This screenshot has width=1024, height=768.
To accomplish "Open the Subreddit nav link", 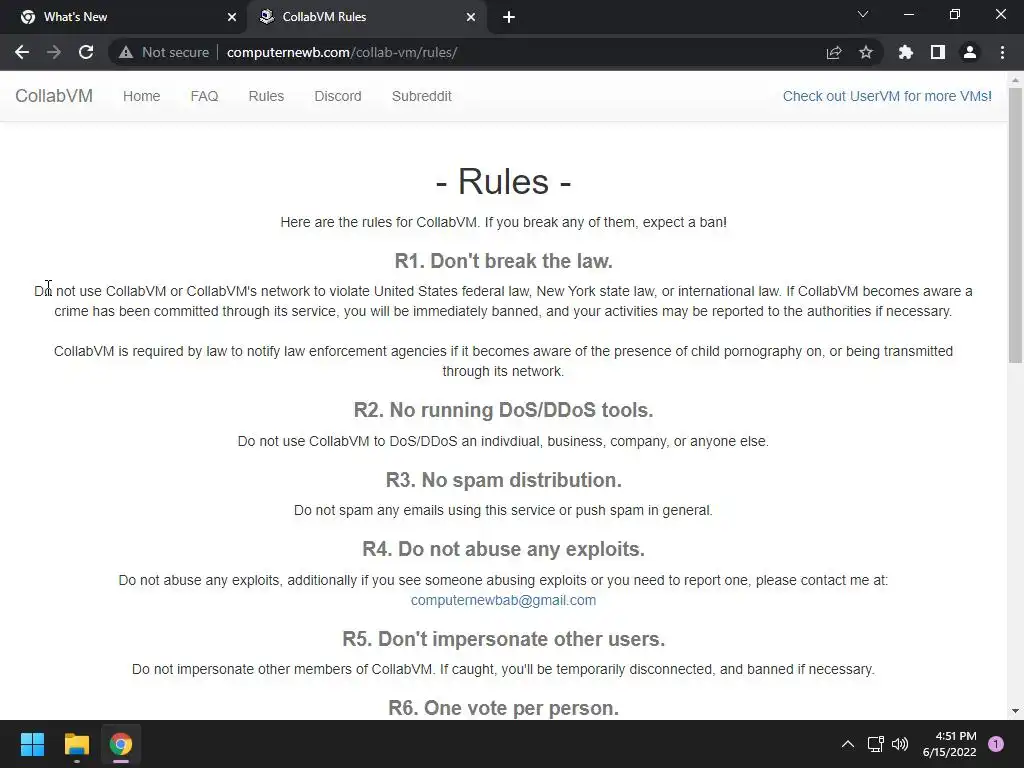I will pyautogui.click(x=422, y=96).
